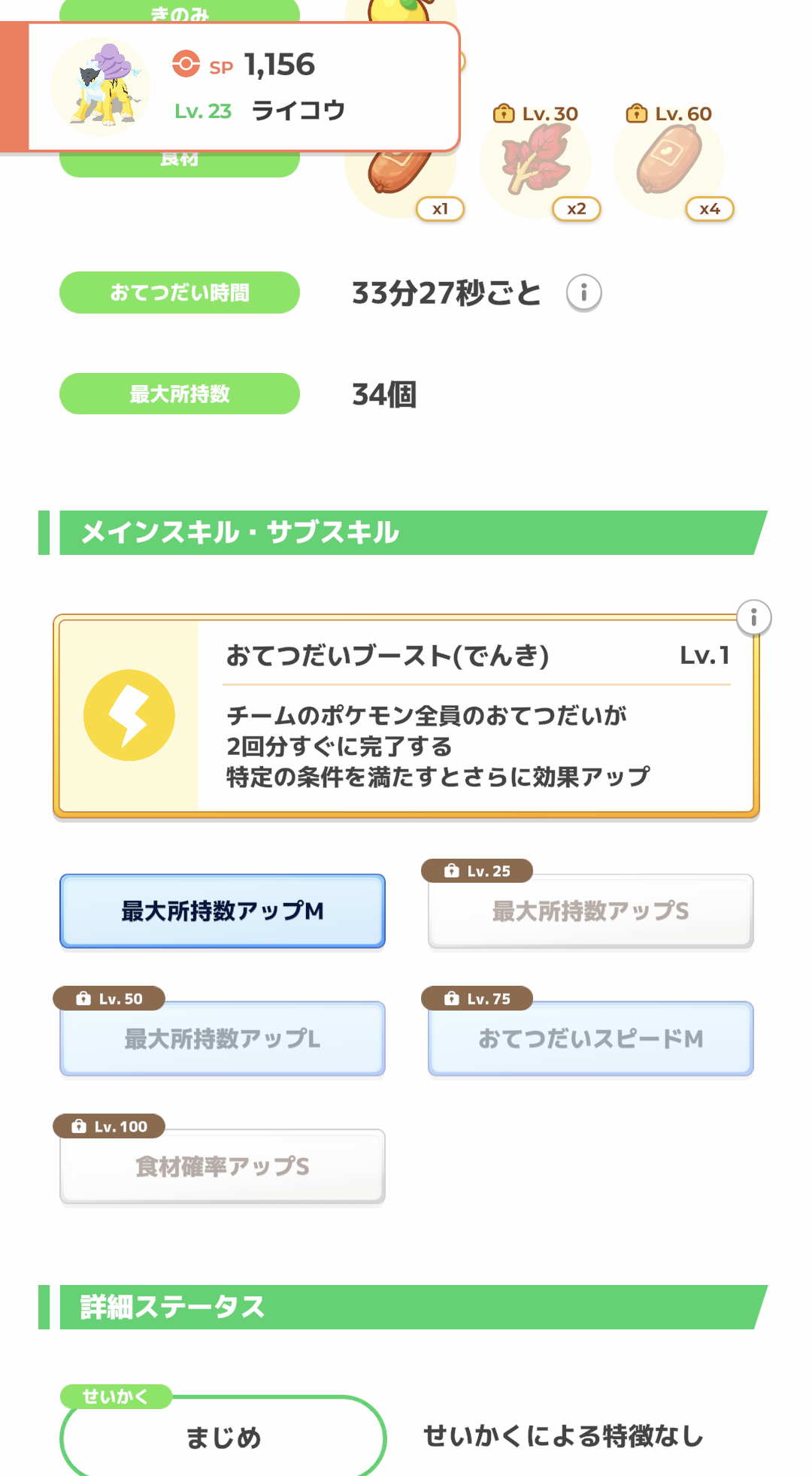Screen dimensions: 812x1476
Task: Tap the Raikou portrait icon
Action: (x=101, y=86)
